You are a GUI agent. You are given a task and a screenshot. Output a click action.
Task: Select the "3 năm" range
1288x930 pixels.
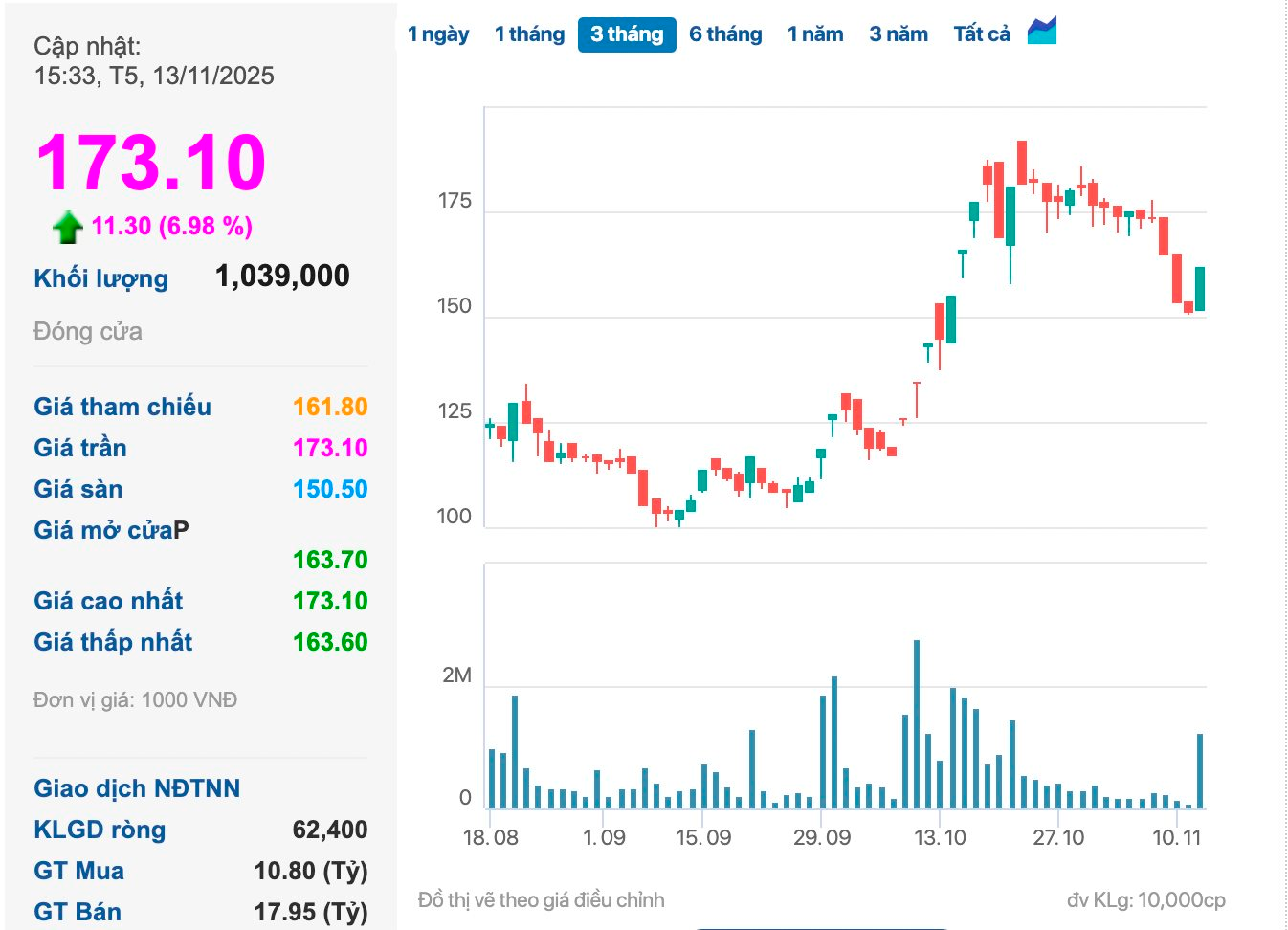point(898,33)
